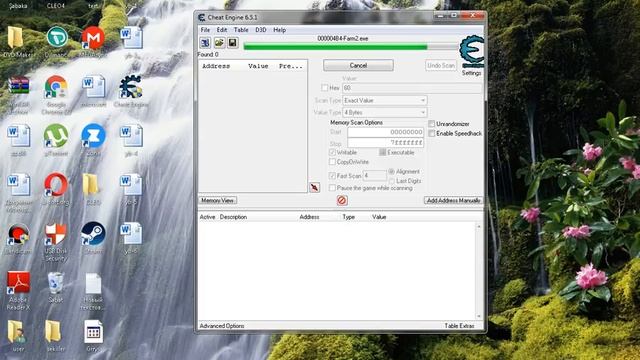
Task: Check Pause the game while scanning
Action: click(x=332, y=188)
